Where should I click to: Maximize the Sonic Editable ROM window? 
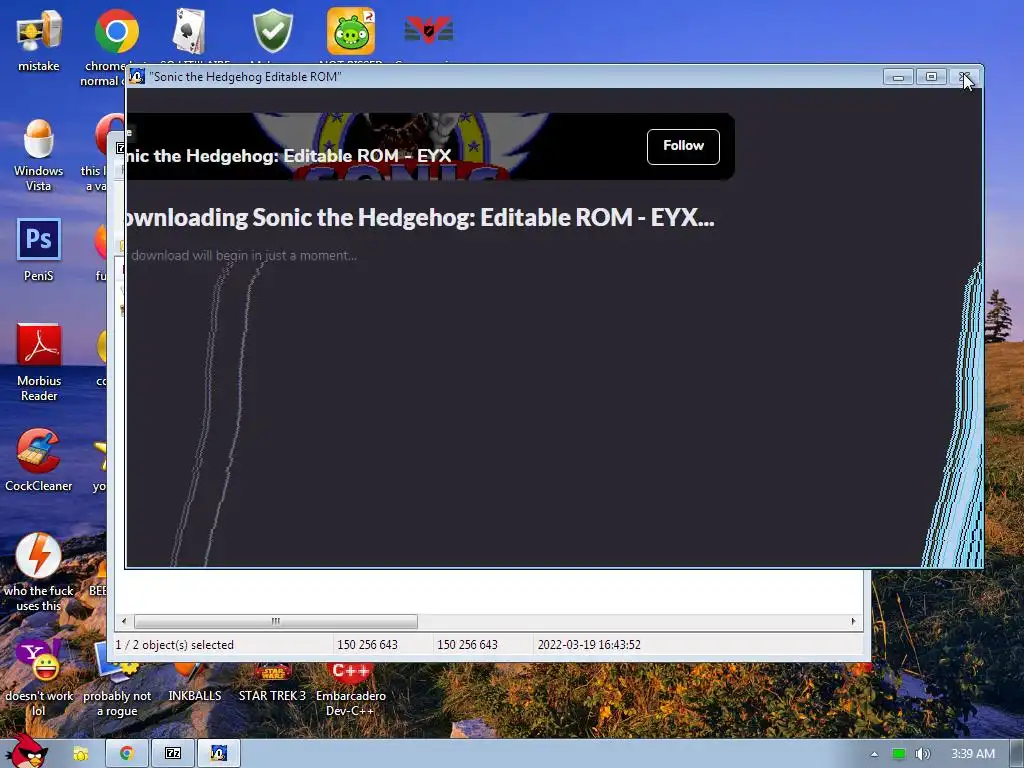click(931, 77)
